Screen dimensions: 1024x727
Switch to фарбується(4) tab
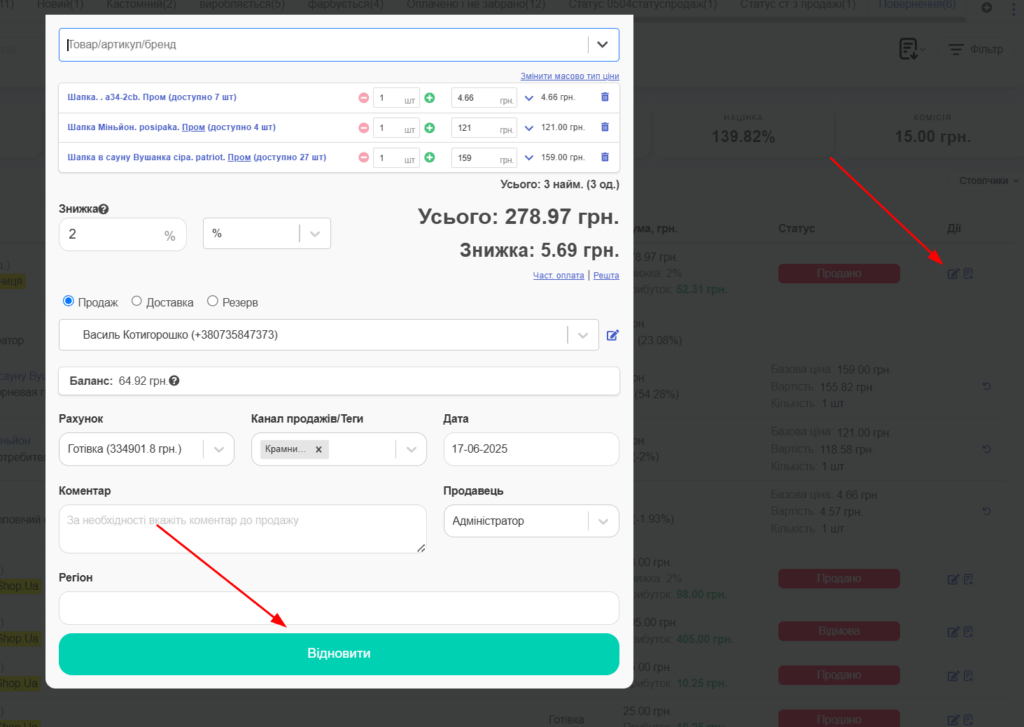point(345,5)
